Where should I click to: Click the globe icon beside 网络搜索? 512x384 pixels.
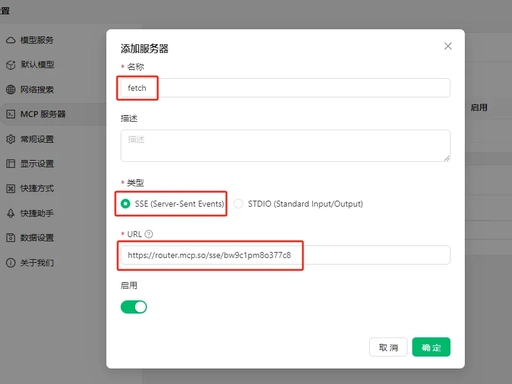click(11, 89)
